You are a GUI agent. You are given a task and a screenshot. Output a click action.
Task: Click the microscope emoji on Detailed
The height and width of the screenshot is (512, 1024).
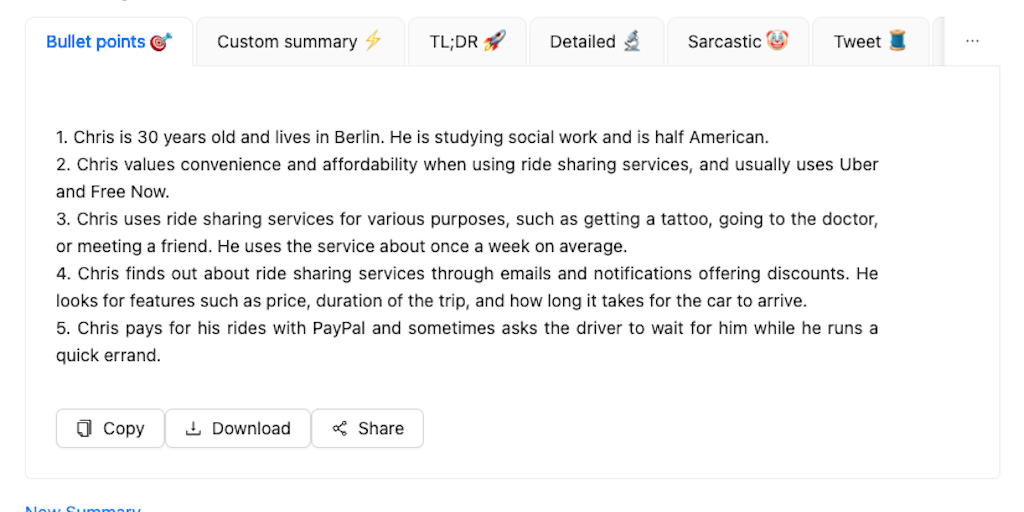[x=632, y=41]
